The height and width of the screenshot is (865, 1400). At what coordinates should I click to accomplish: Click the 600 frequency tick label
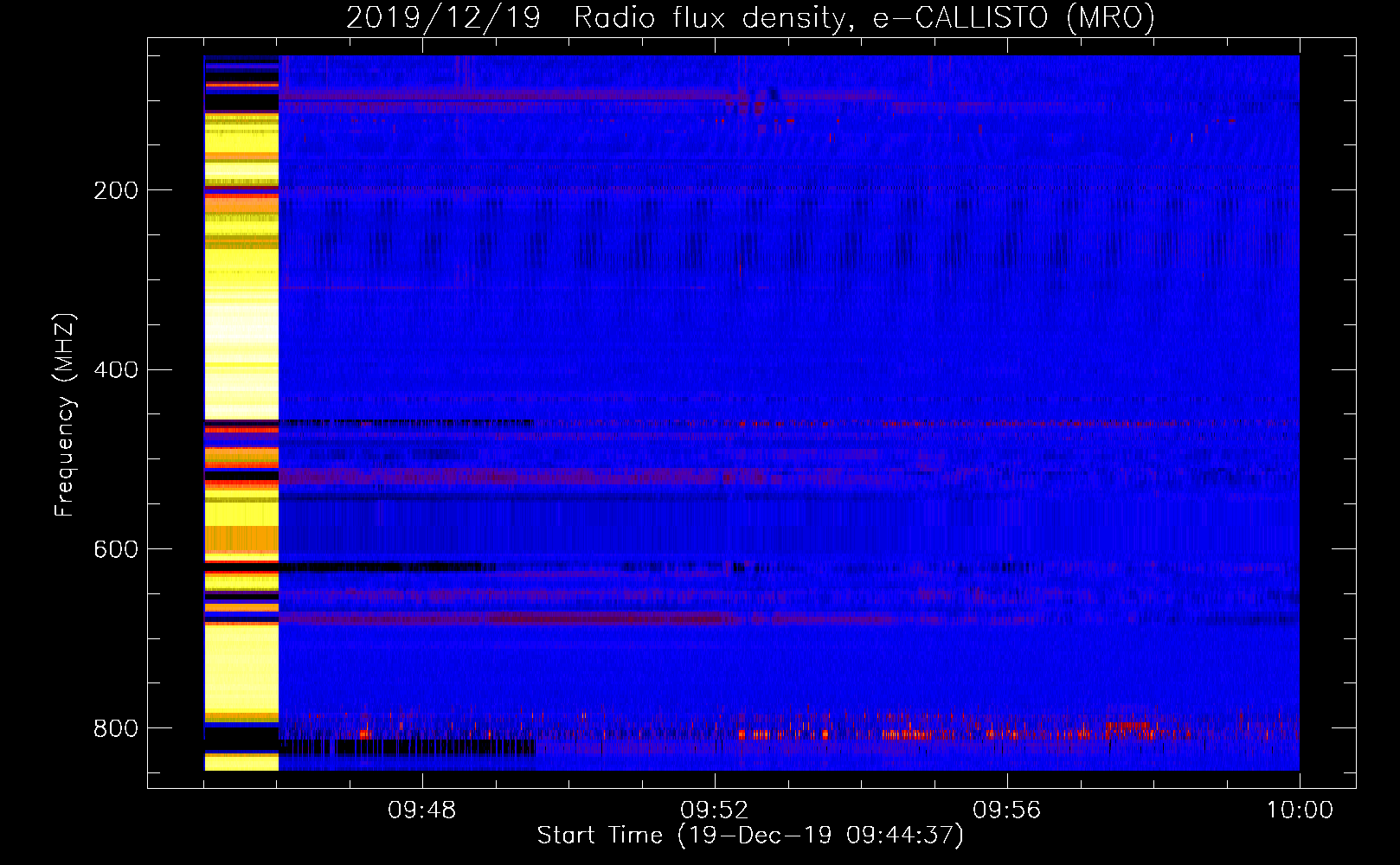tap(116, 550)
